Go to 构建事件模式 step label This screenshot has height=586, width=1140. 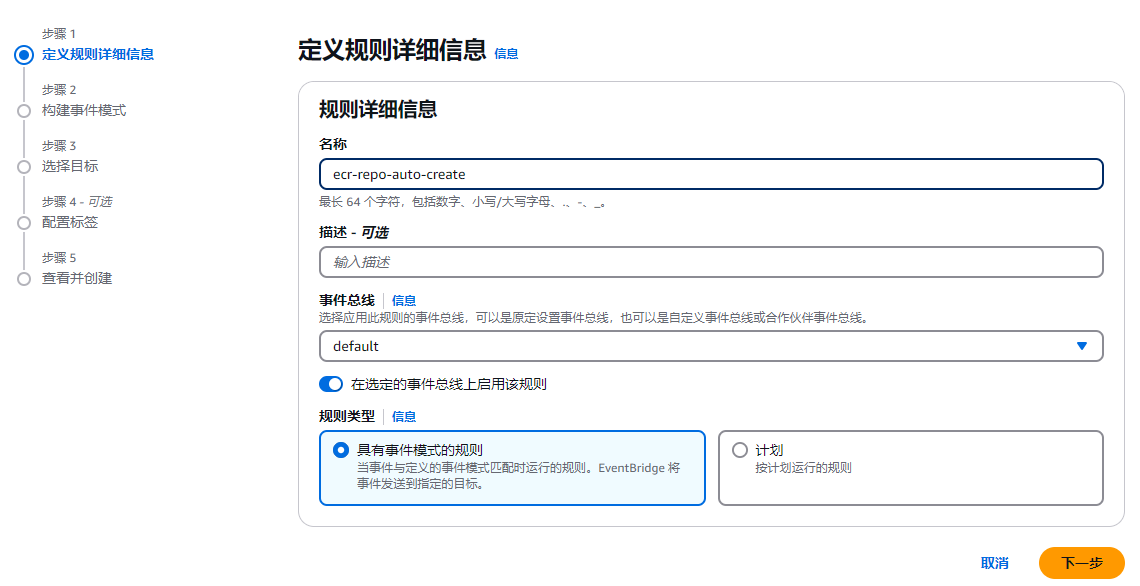click(84, 111)
